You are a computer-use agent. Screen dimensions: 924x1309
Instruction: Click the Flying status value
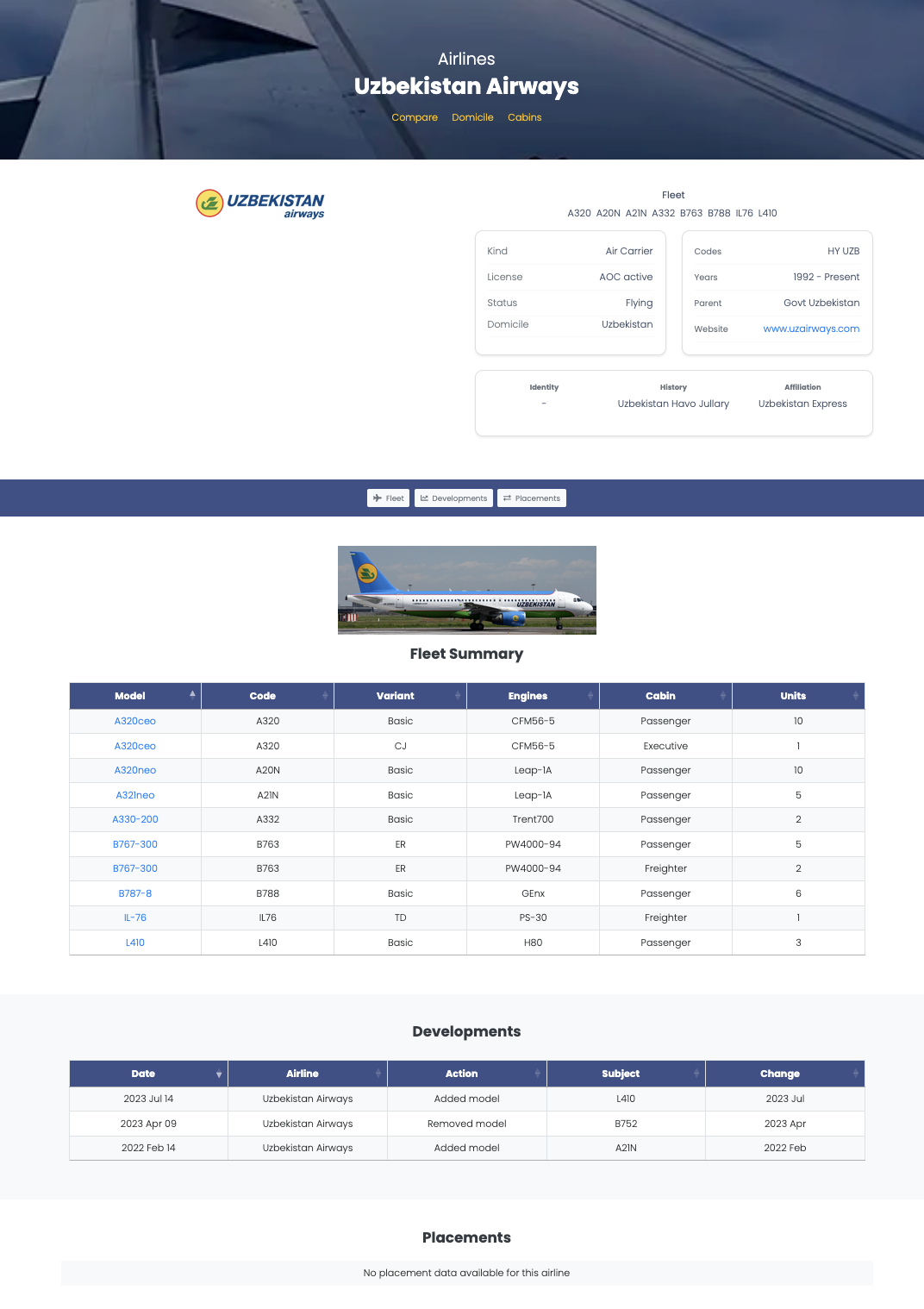[x=640, y=303]
